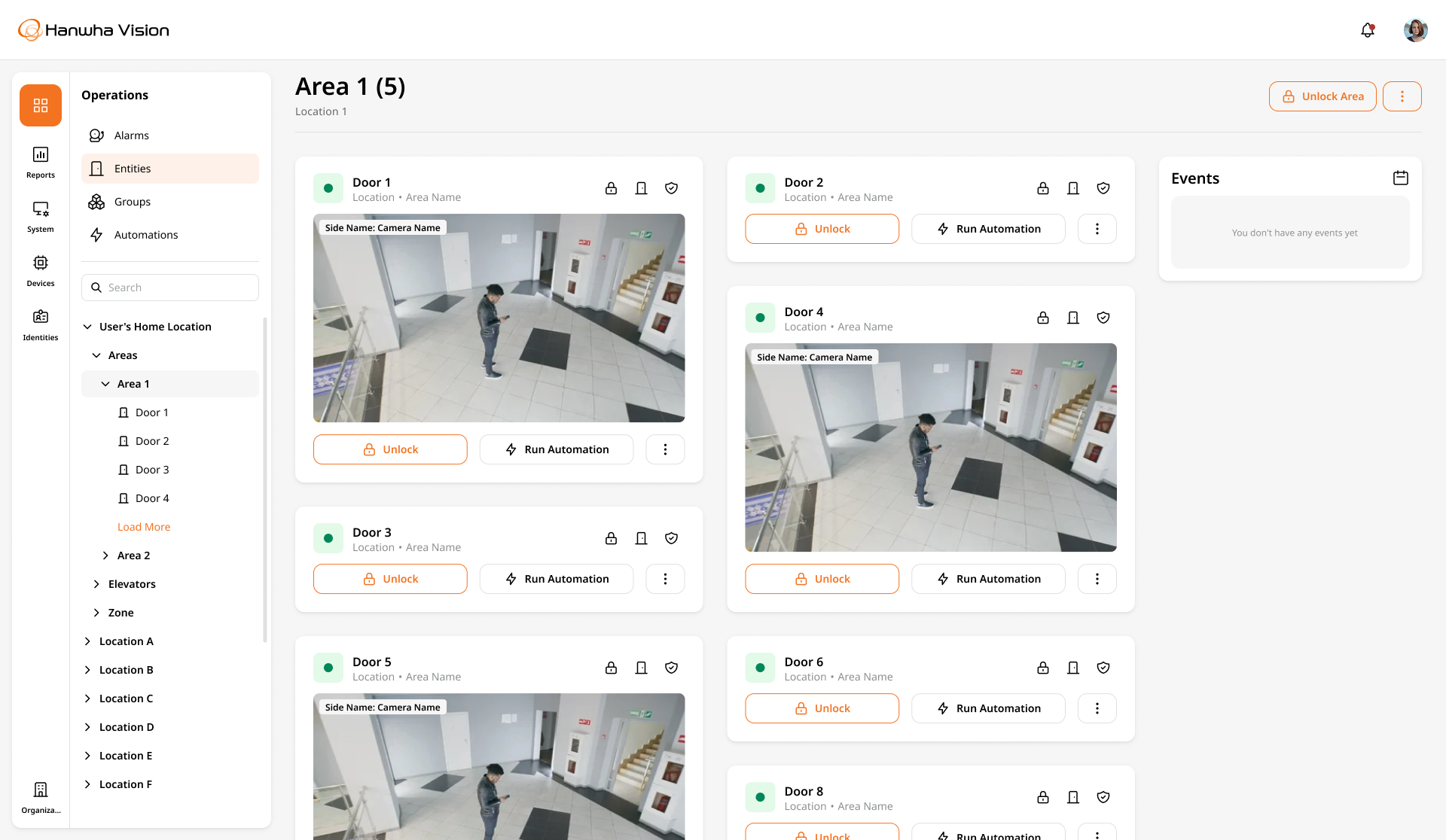Screen dimensions: 1446x840
Task: Unlock Door 1
Action: point(390,449)
